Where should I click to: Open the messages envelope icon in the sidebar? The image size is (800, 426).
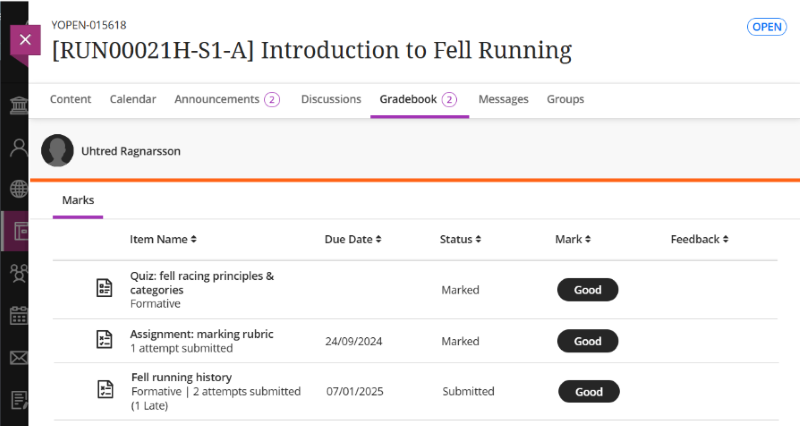(17, 357)
